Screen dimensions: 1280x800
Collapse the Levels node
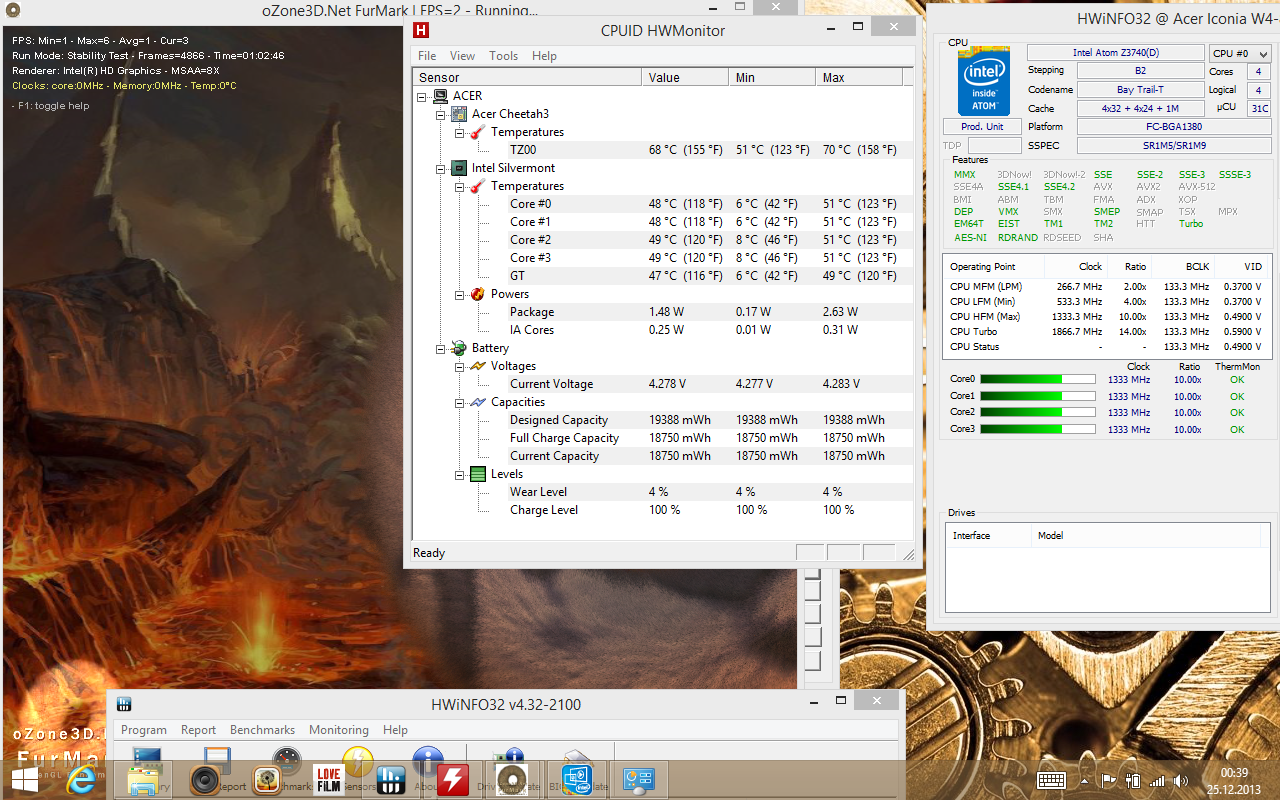(460, 474)
